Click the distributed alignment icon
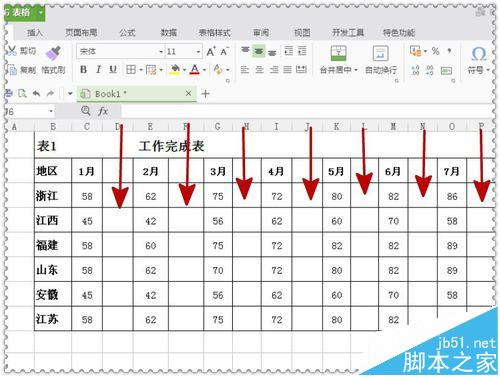 click(301, 70)
